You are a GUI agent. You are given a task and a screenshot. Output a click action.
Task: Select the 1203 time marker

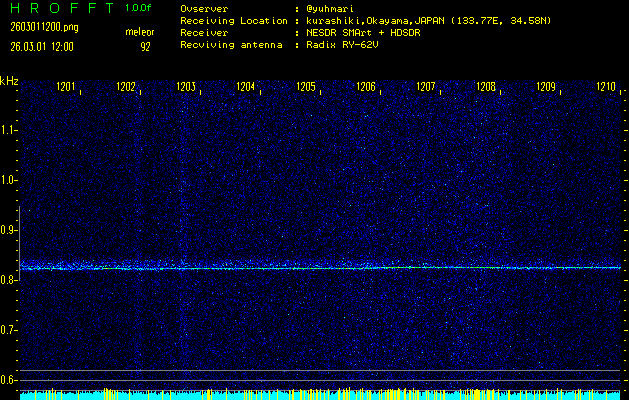(x=186, y=88)
